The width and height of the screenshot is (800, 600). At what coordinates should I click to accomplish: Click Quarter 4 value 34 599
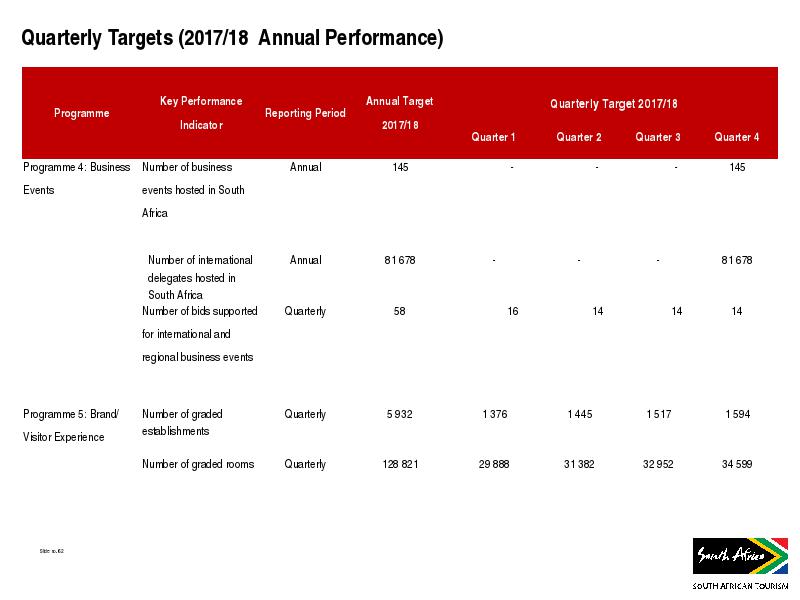tap(737, 464)
